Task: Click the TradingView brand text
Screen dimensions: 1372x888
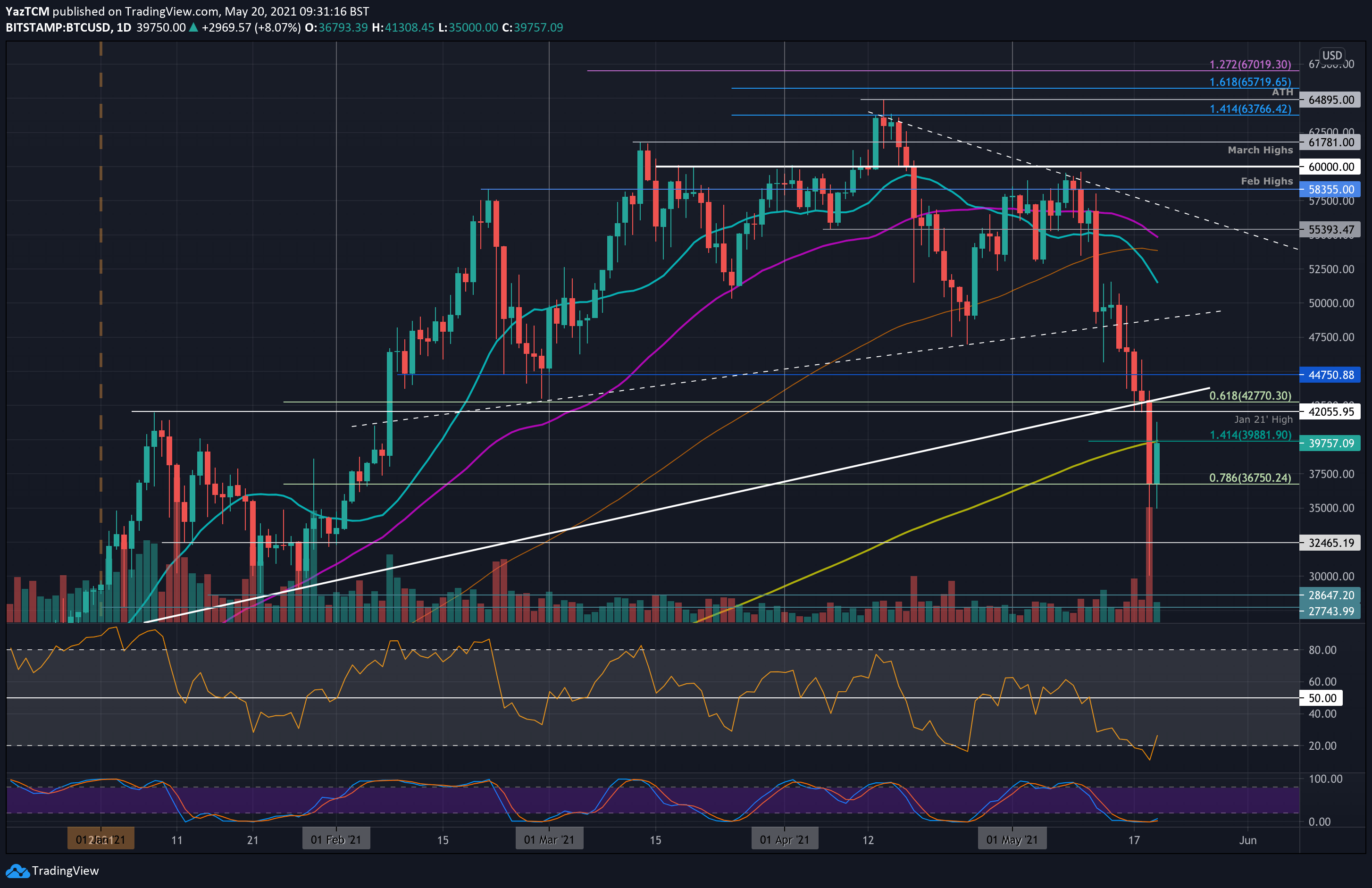Action: [65, 871]
